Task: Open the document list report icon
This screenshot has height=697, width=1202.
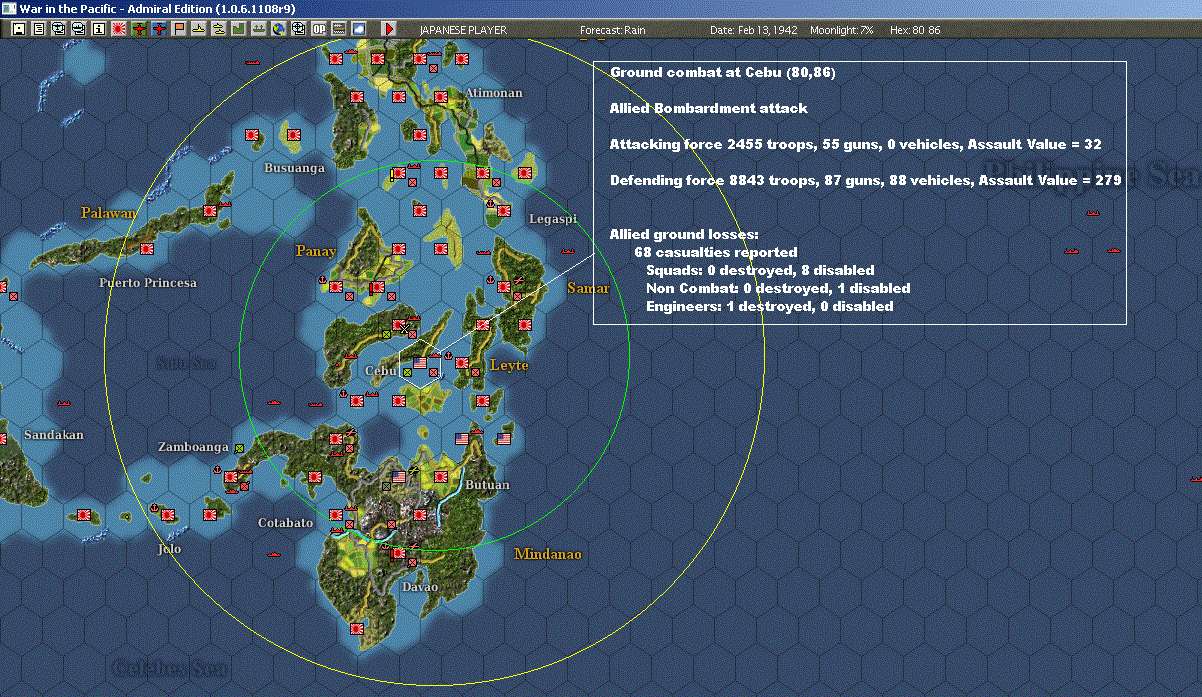Action: coord(39,29)
